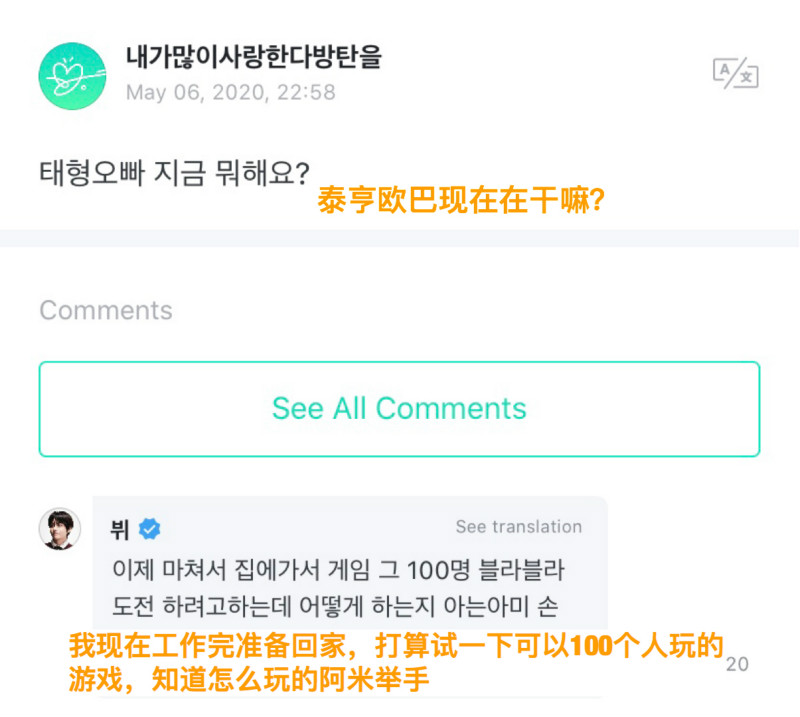
Task: Tap the like count 20
Action: 737,664
